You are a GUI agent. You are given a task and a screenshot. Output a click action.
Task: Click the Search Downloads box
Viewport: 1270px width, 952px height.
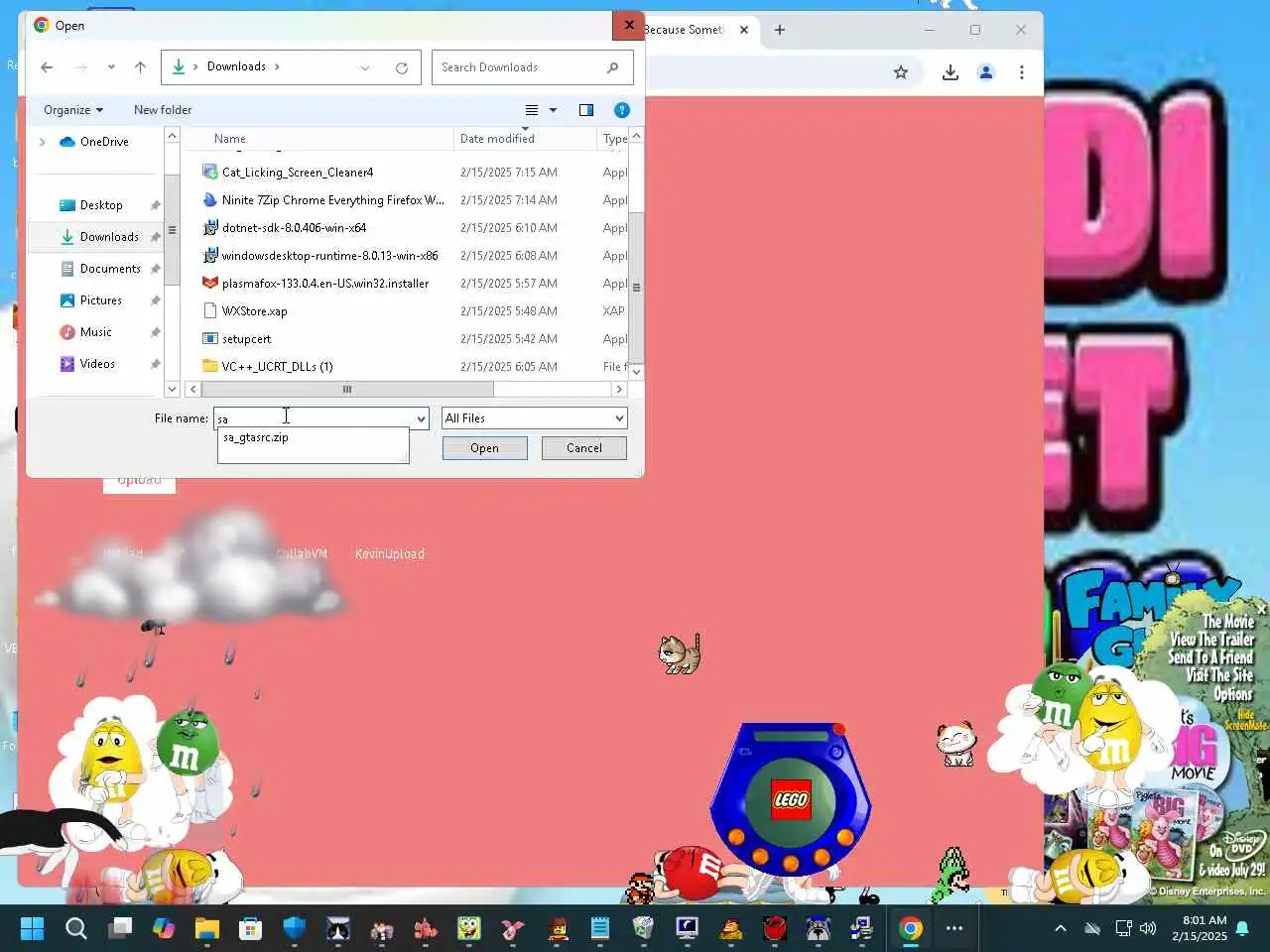(x=532, y=67)
